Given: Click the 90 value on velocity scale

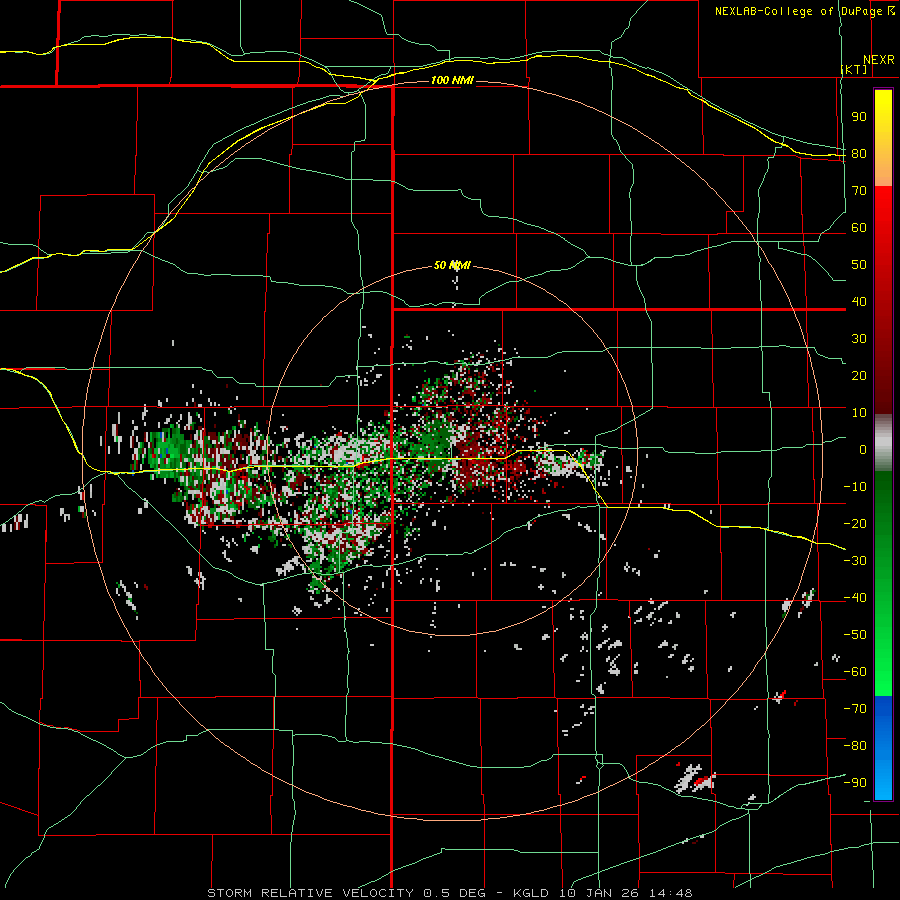Looking at the screenshot, I should point(859,117).
